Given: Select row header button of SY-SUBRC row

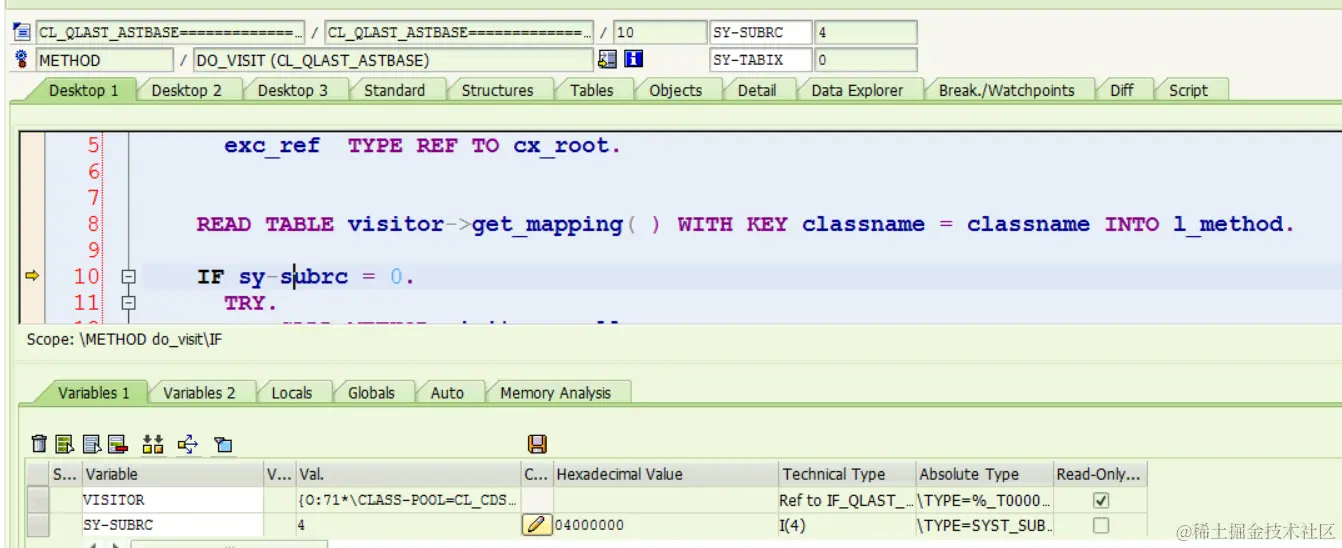Looking at the screenshot, I should point(37,524).
